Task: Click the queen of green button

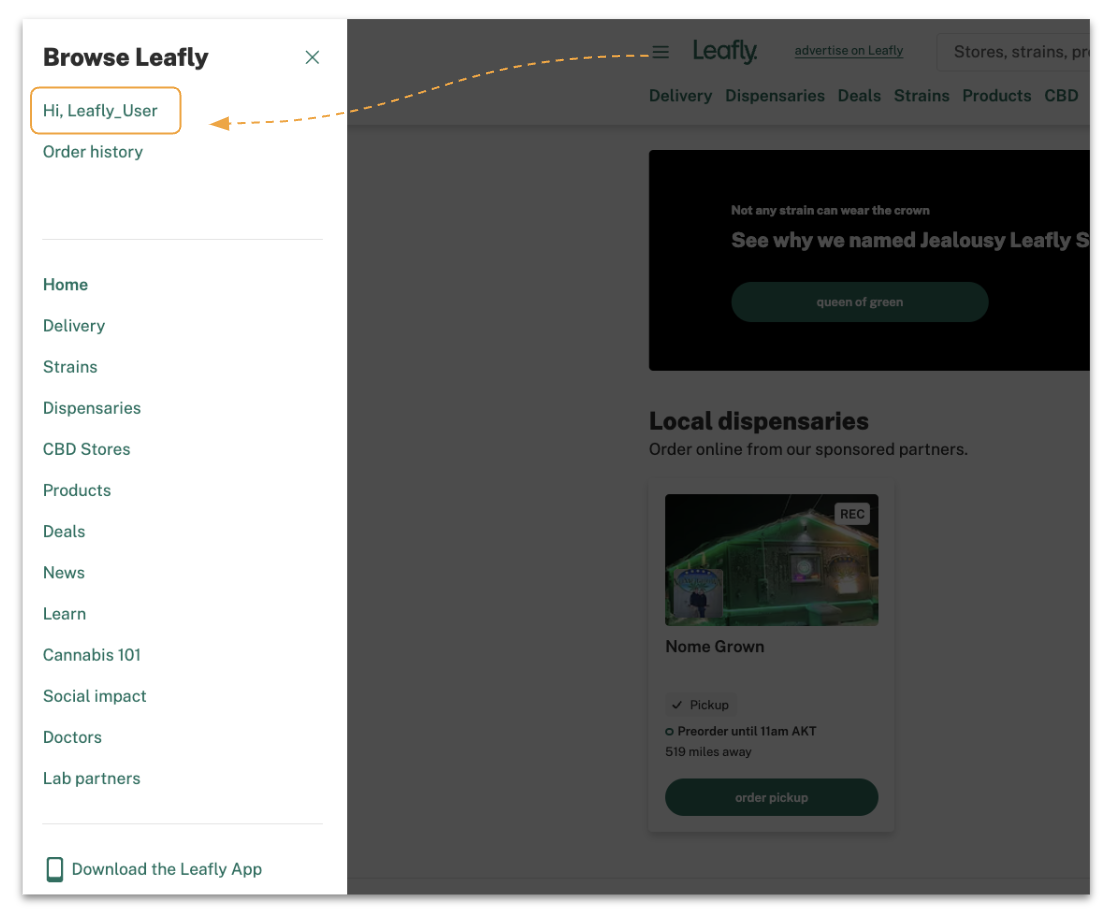Action: tap(859, 302)
